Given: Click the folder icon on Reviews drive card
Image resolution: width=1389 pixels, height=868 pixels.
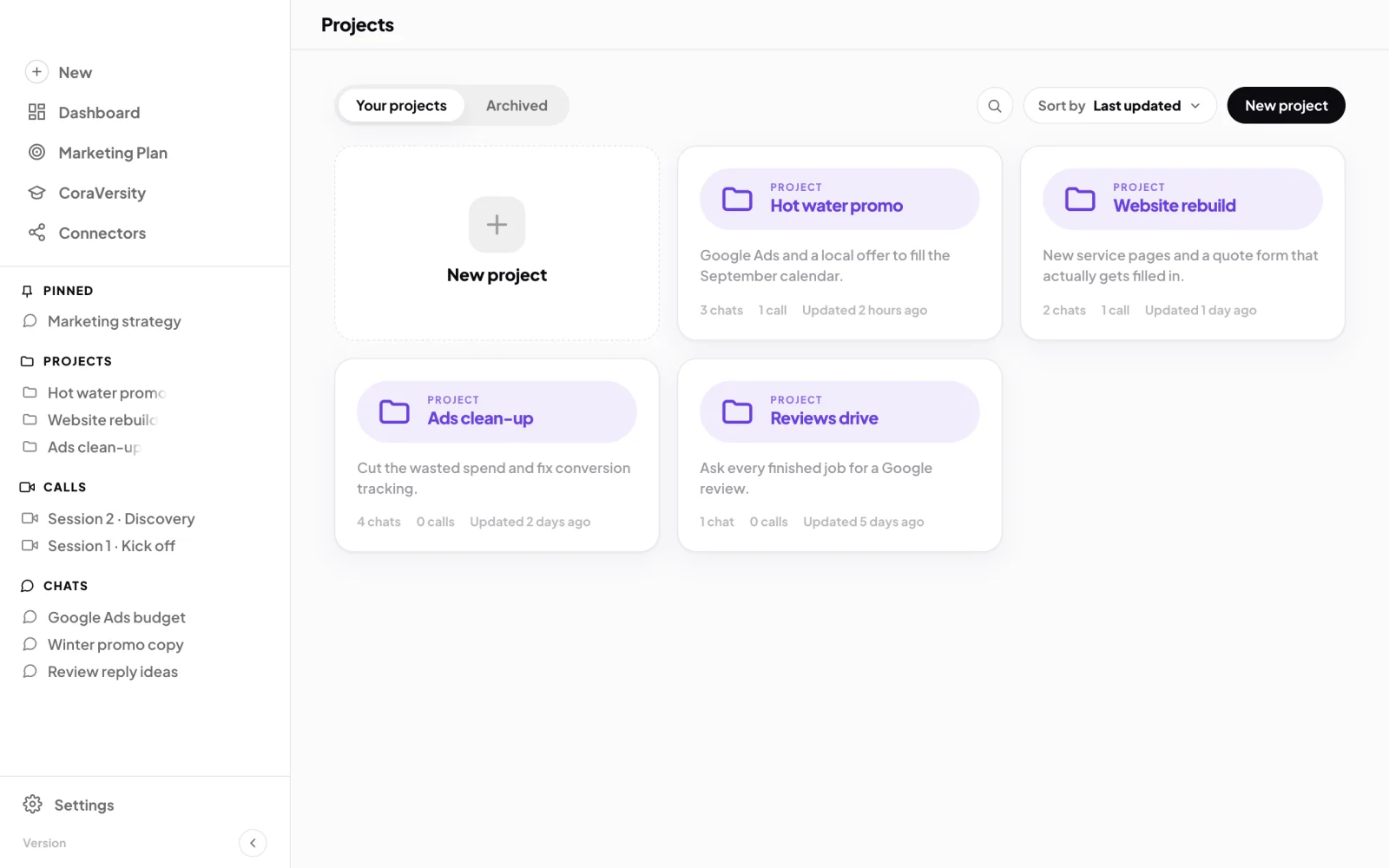Looking at the screenshot, I should click(x=737, y=411).
